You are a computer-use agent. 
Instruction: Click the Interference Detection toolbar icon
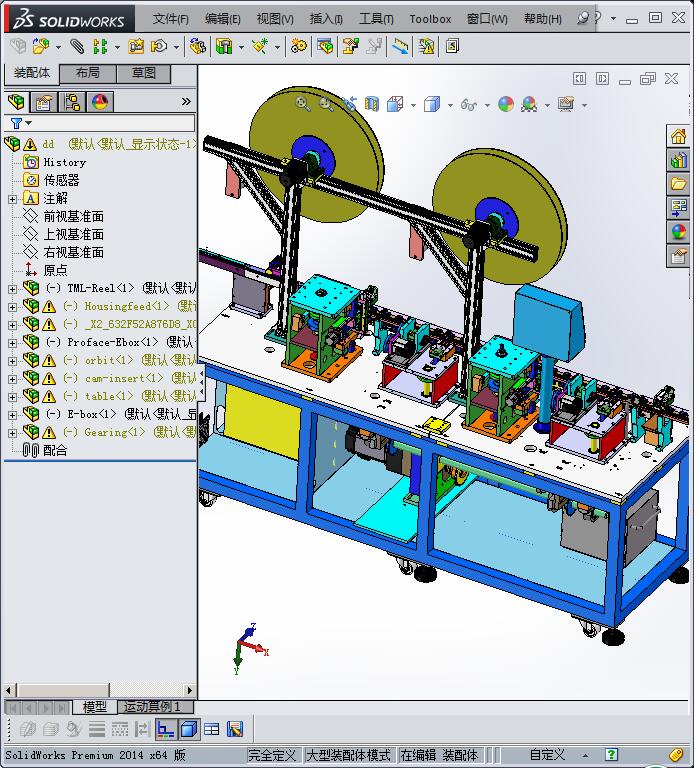[400, 47]
